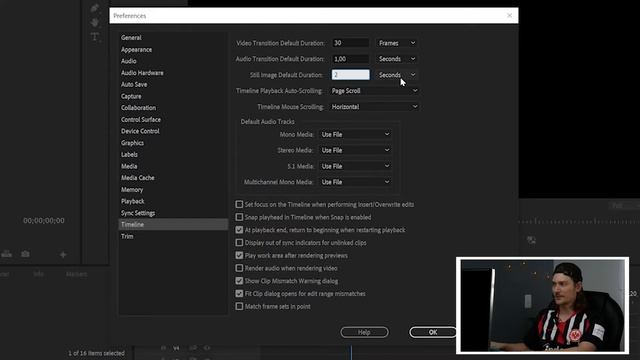Click the 00;00;00;00 timecode display
The width and height of the screenshot is (640, 360).
click(x=44, y=220)
